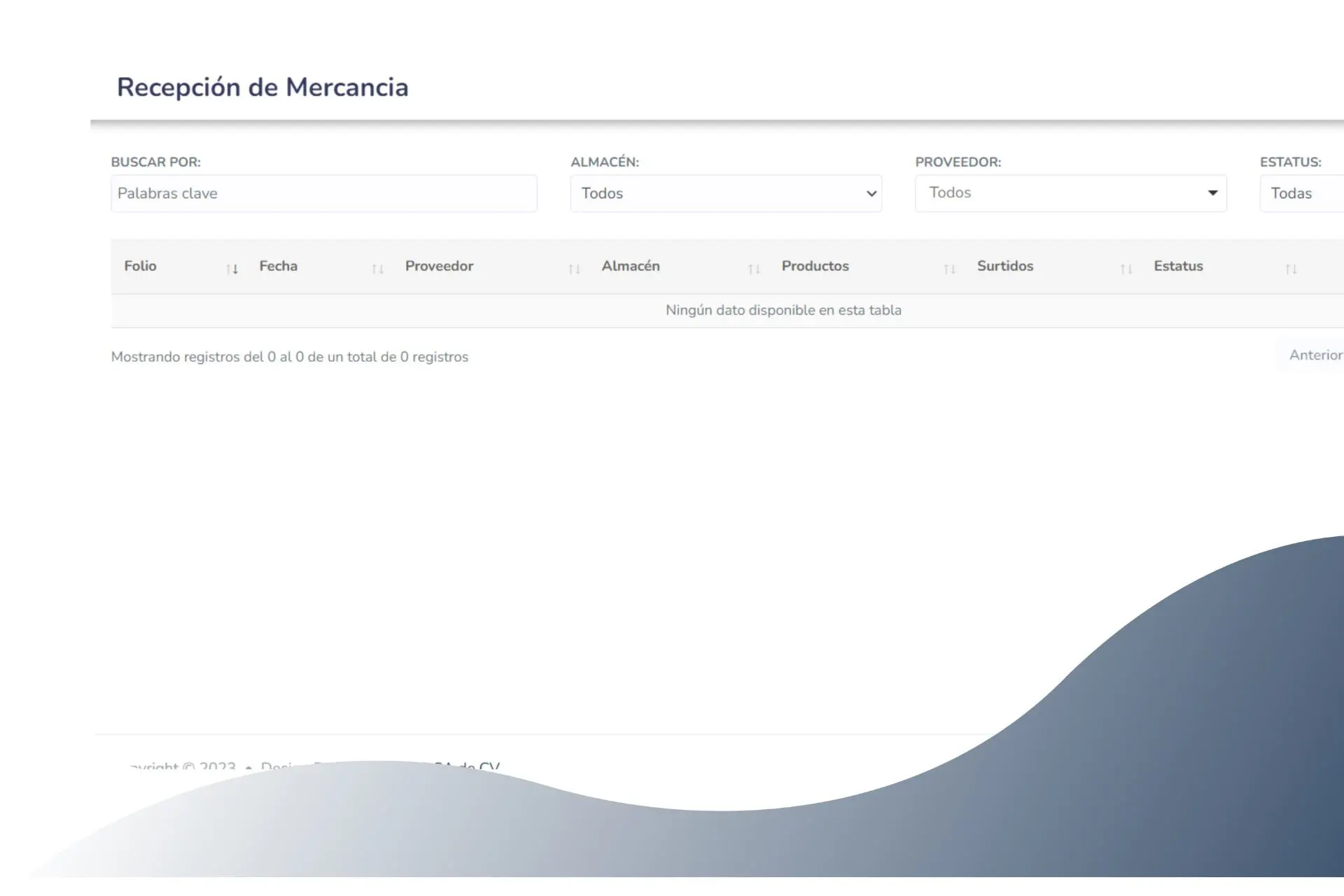
Task: Click the sort icon next to Almacén column
Action: point(753,268)
